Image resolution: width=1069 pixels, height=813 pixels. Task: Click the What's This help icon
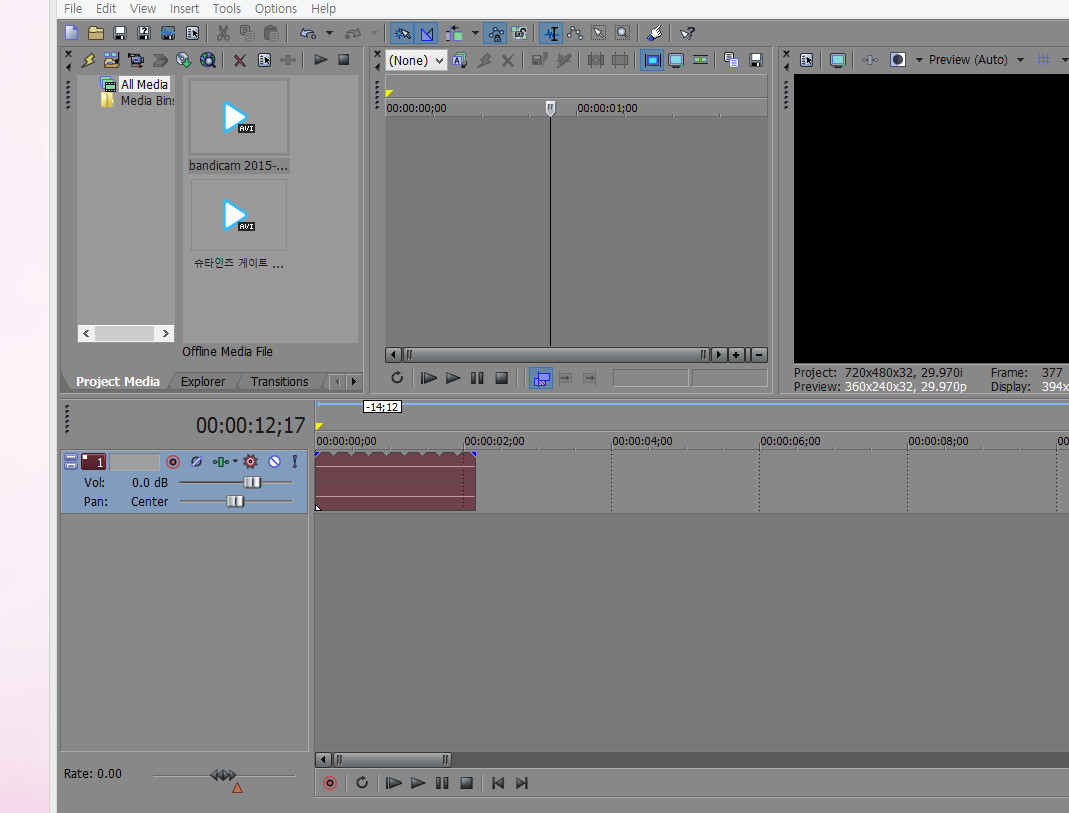(687, 33)
